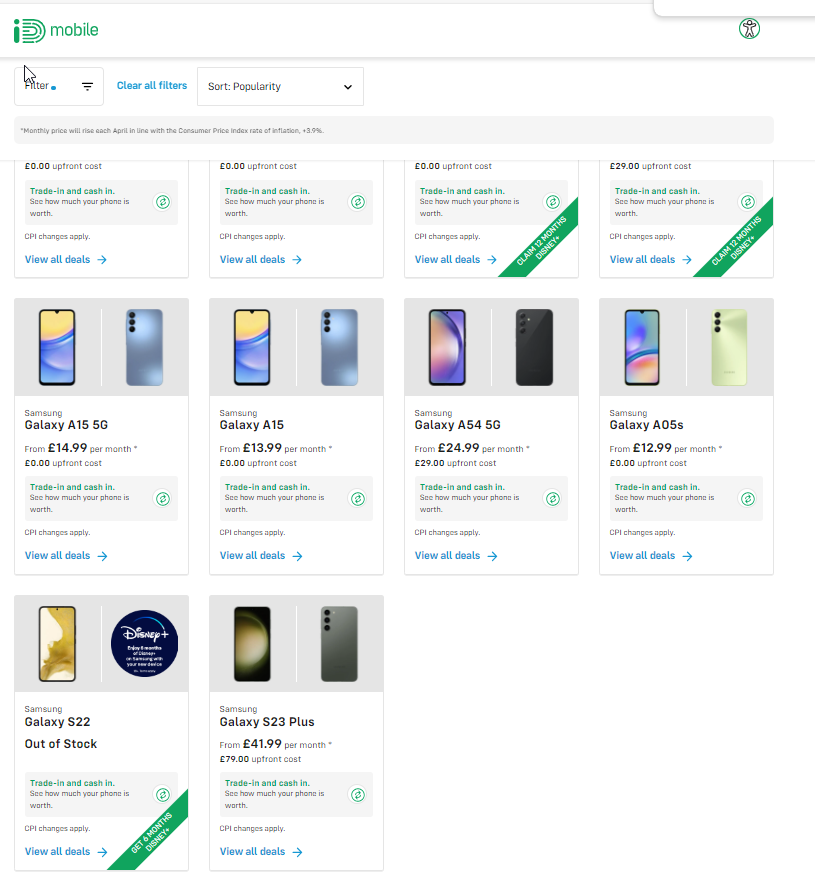Image resolution: width=815 pixels, height=893 pixels.
Task: Click the filter lines icon
Action: [87, 87]
